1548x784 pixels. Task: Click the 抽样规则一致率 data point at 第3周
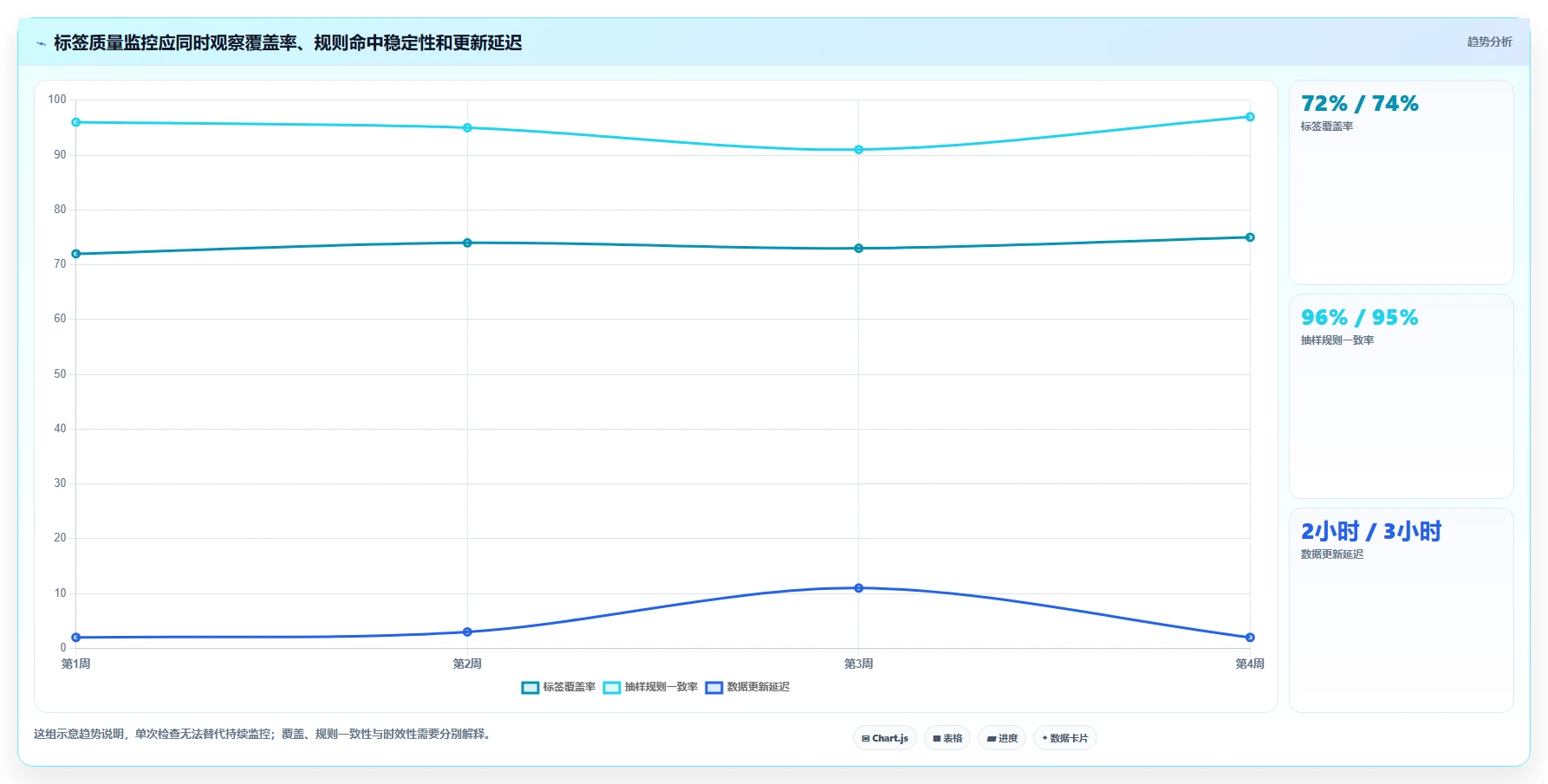(x=859, y=150)
